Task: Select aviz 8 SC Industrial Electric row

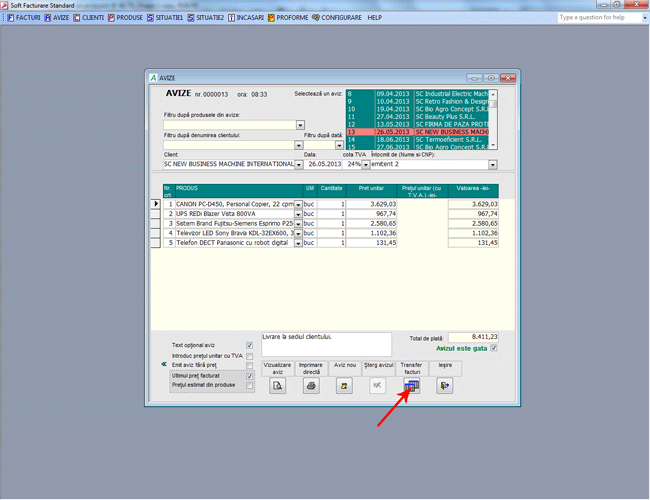Action: [x=417, y=94]
